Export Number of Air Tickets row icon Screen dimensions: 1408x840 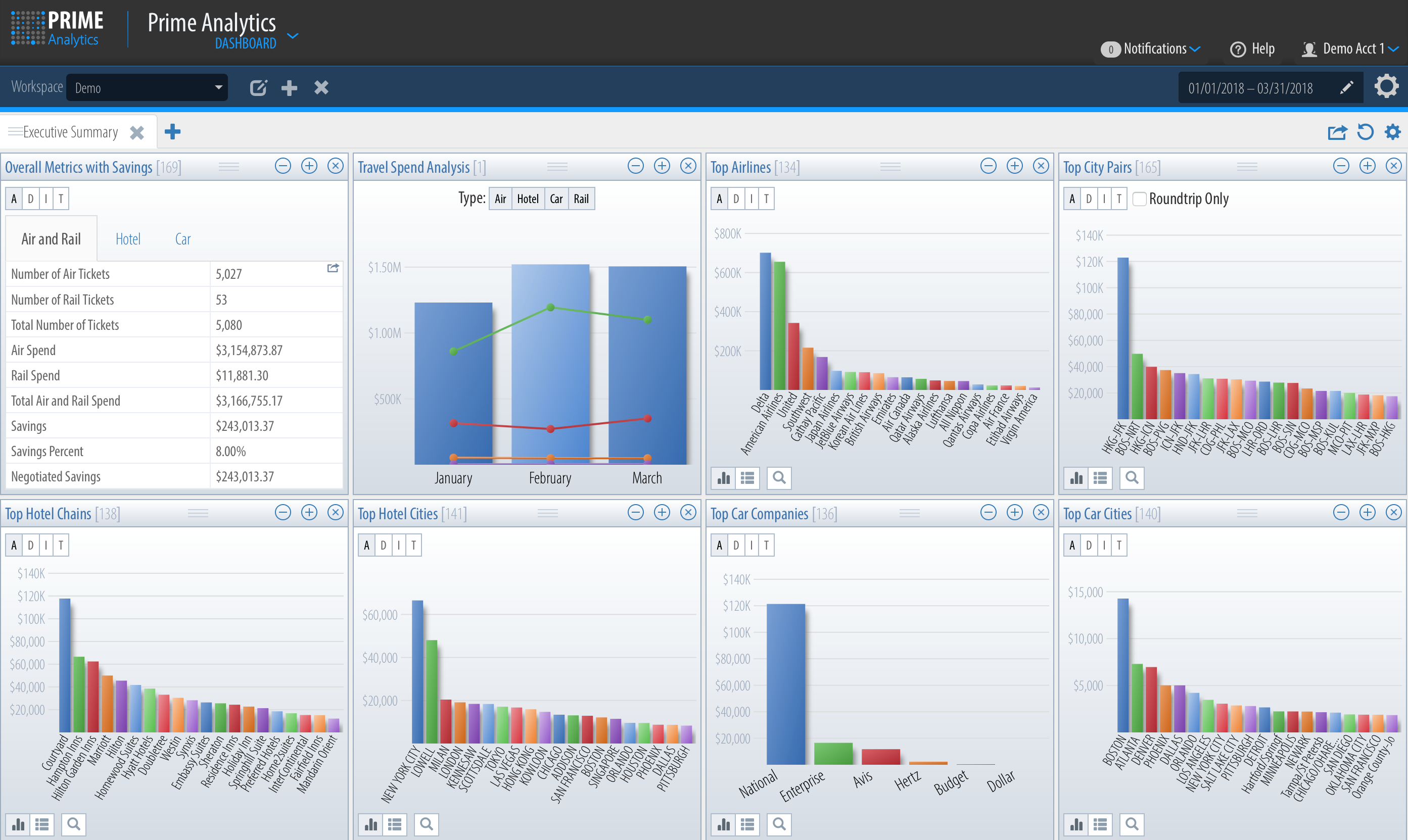click(333, 268)
